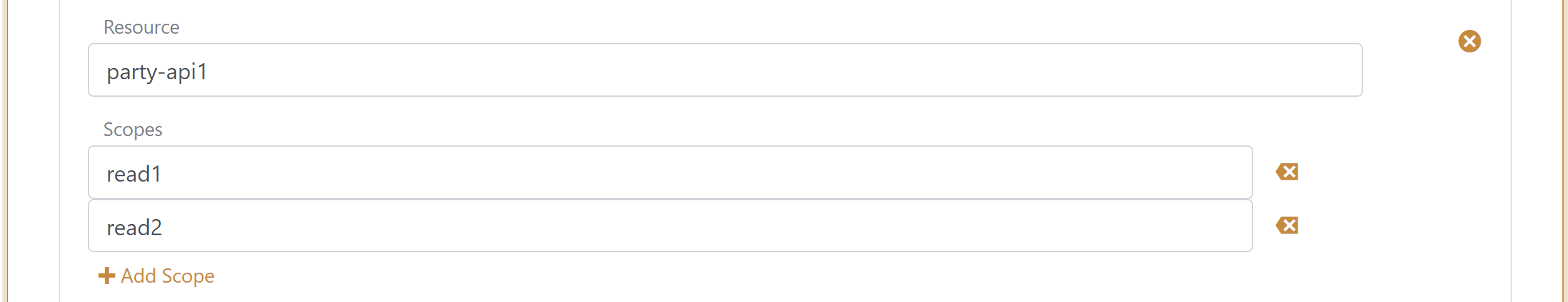Click backspace-shaped icon next to read1
Image resolution: width=1568 pixels, height=302 pixels.
click(1287, 172)
